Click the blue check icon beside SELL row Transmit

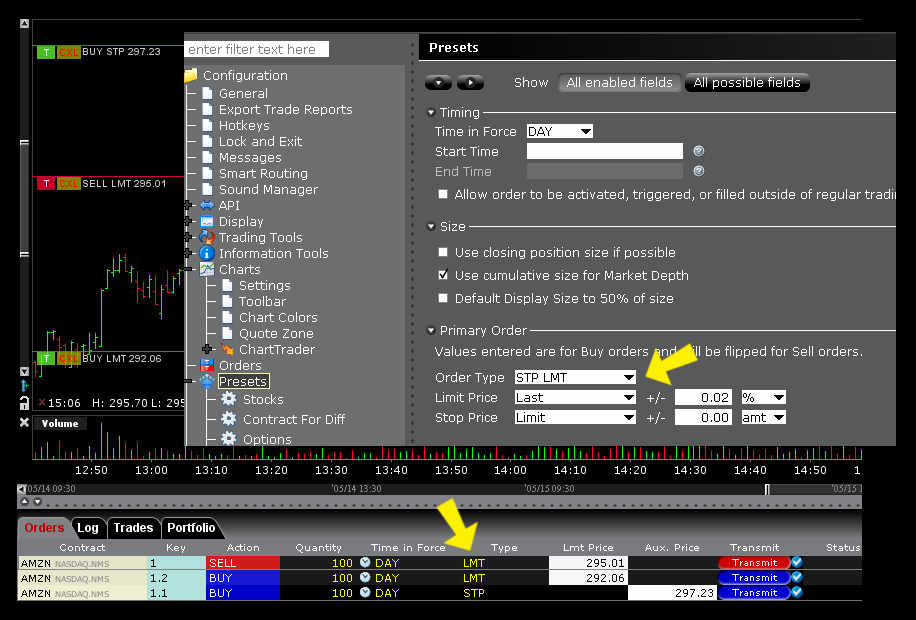pos(796,562)
